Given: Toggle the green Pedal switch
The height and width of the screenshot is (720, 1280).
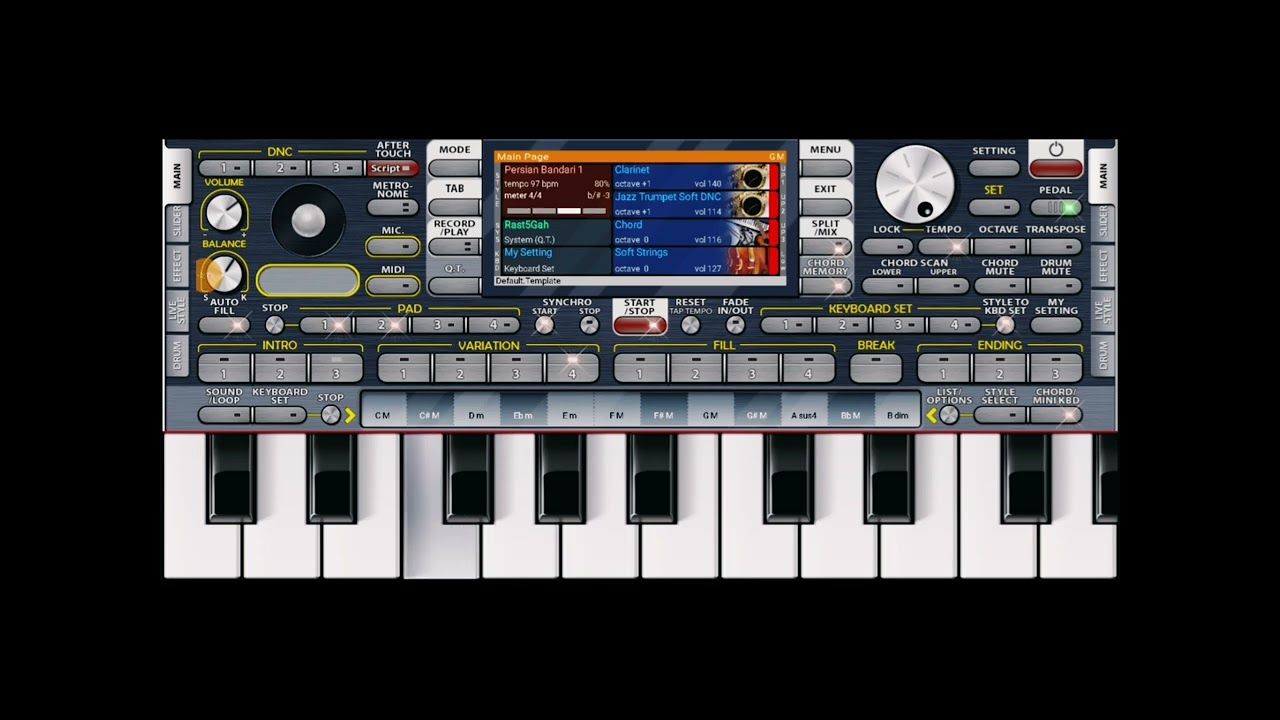Looking at the screenshot, I should [x=1056, y=207].
